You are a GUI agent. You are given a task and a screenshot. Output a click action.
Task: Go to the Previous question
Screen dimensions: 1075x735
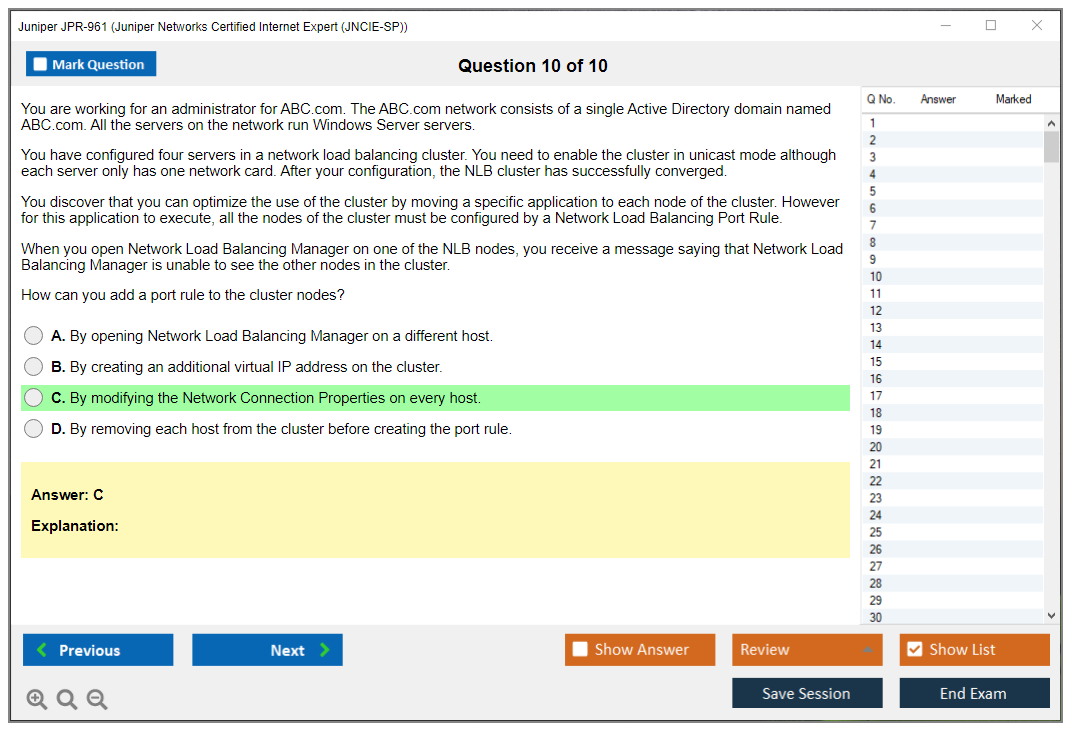click(x=98, y=650)
